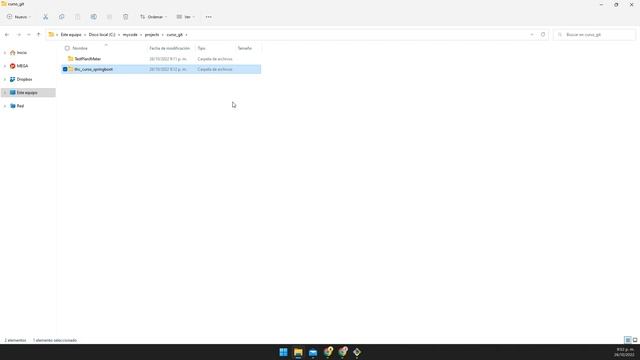Screen dimensions: 640x360
Task: Sort by Fecha de modificación column
Action: click(169, 48)
